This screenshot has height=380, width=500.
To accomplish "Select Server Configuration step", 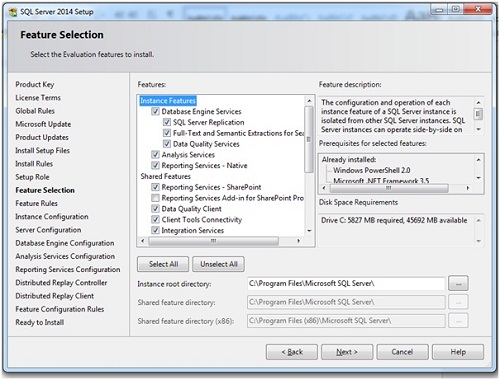I will click(48, 230).
